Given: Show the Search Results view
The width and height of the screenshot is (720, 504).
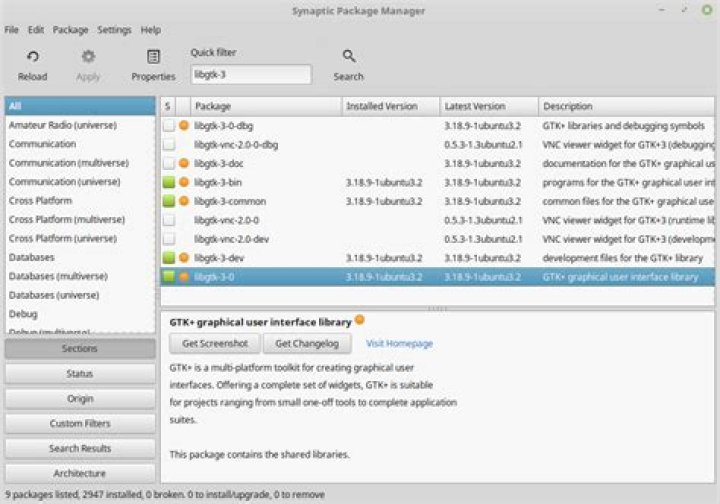Looking at the screenshot, I should click(x=80, y=448).
